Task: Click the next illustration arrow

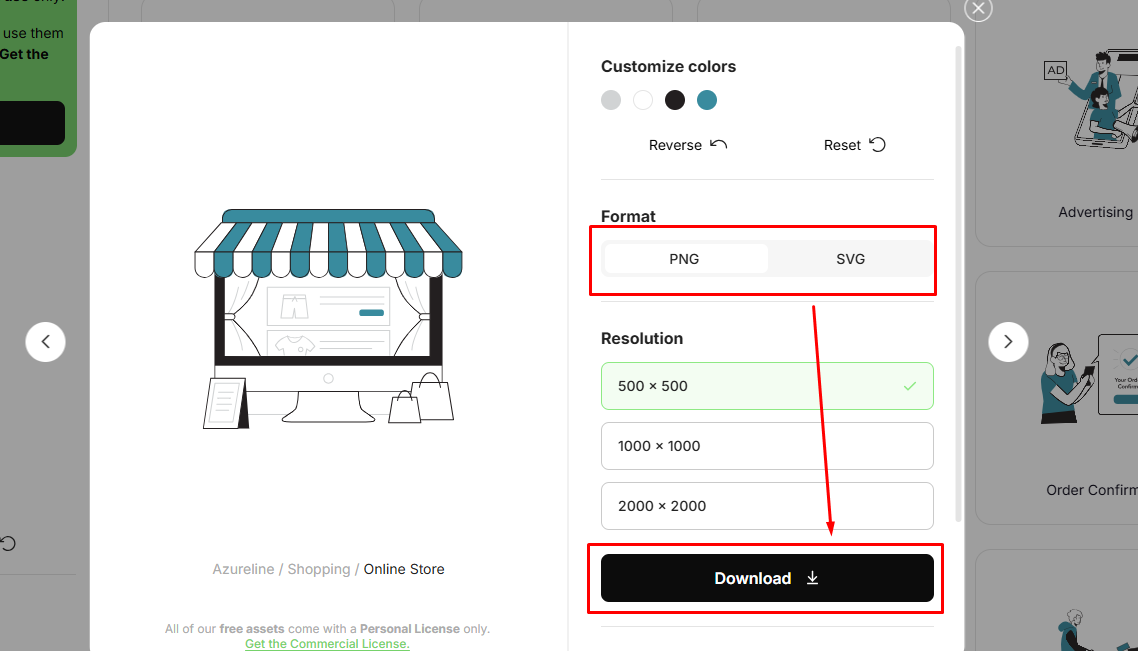Action: (x=1008, y=342)
